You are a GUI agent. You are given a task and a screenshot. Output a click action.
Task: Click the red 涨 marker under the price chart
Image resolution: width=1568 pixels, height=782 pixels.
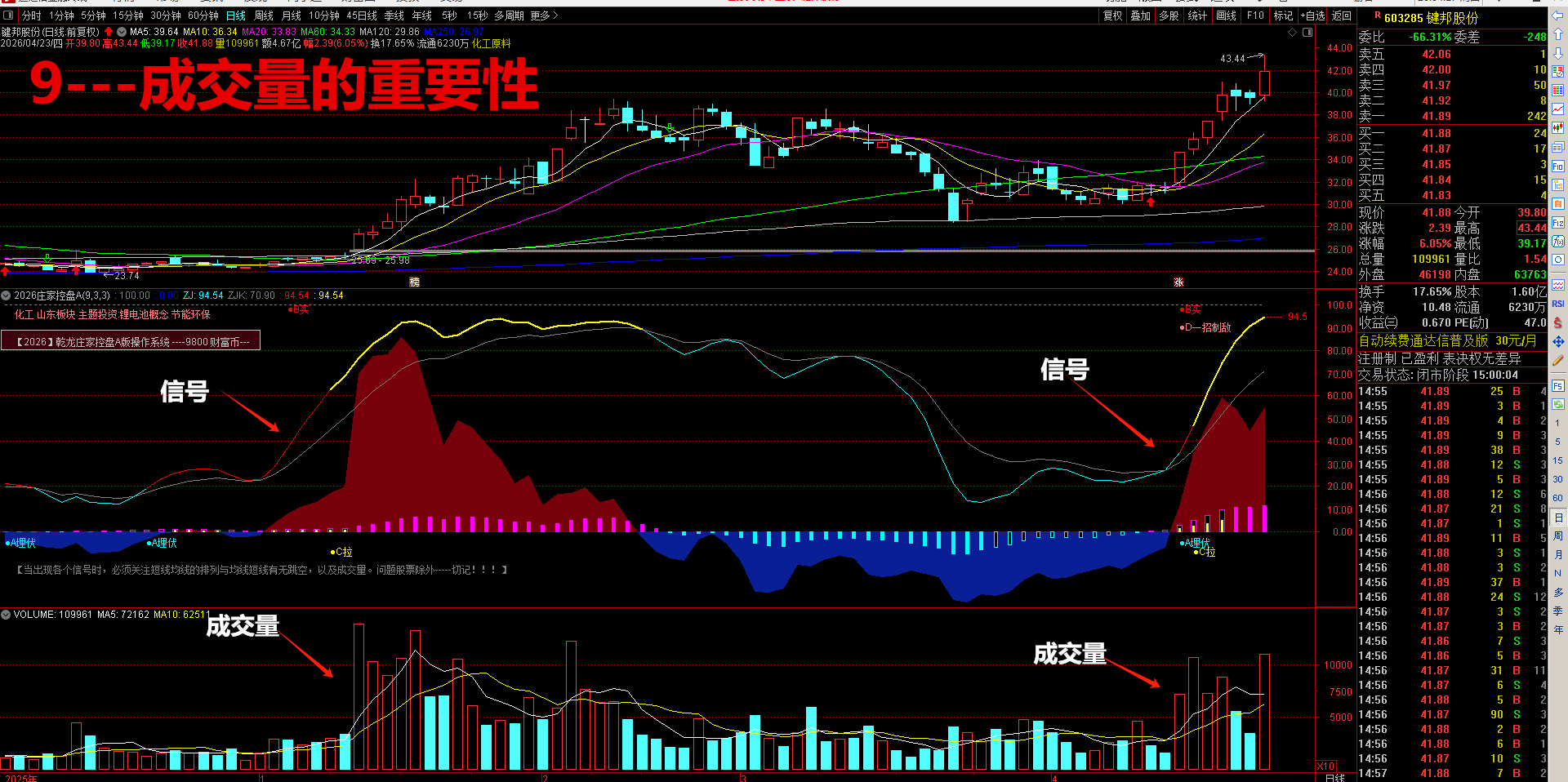coord(1178,282)
